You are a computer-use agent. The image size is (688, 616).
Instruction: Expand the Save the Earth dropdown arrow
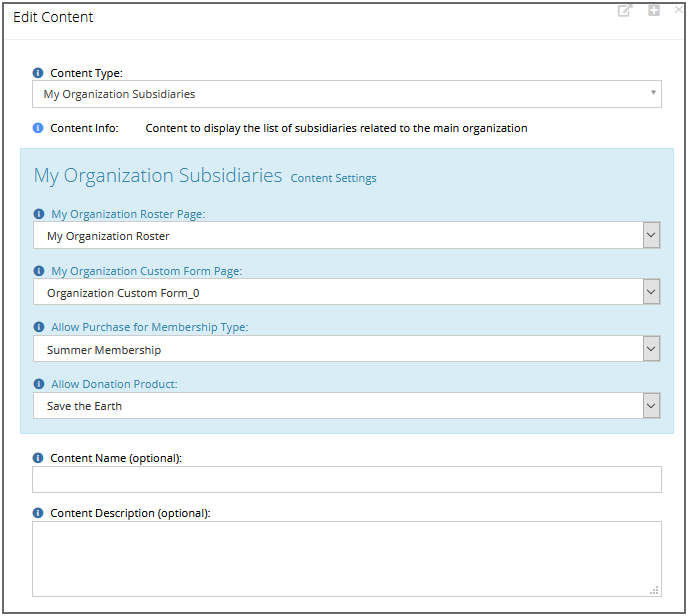[x=652, y=405]
